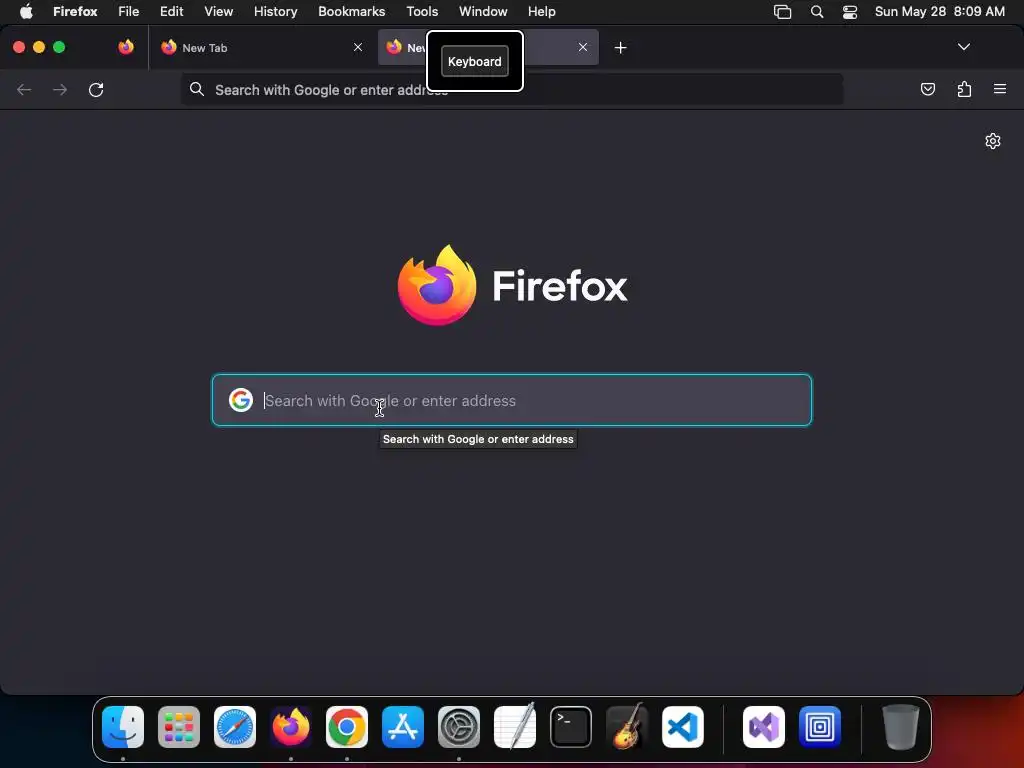This screenshot has width=1024, height=768.
Task: Close the first New Tab
Action: 358,47
